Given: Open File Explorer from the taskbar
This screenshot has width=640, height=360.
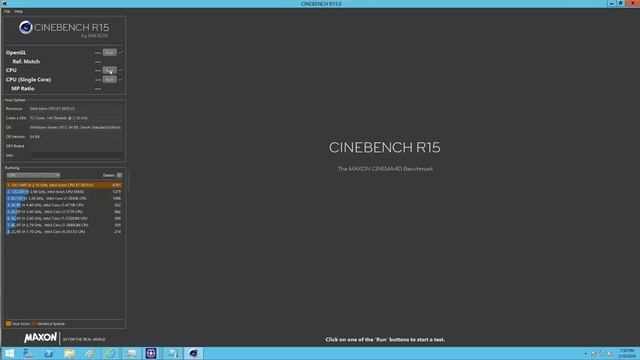Looking at the screenshot, I should click(69, 353).
